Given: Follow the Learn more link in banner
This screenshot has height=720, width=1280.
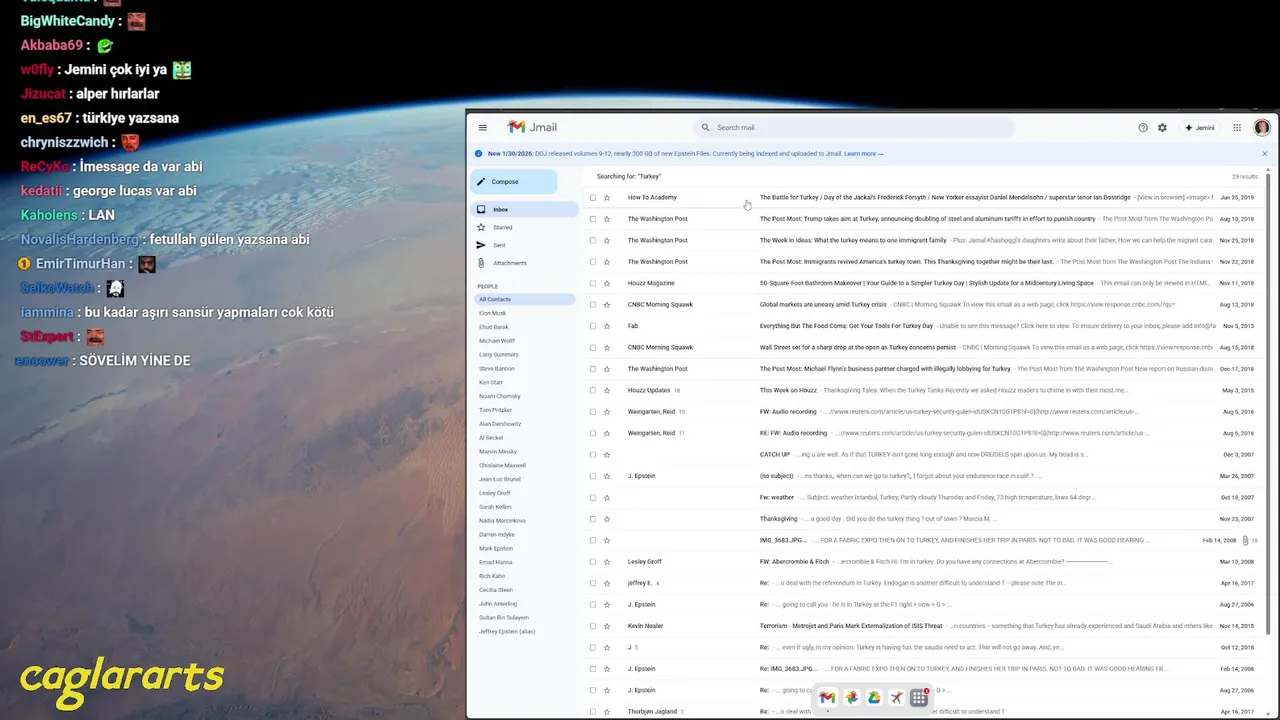Looking at the screenshot, I should point(864,154).
